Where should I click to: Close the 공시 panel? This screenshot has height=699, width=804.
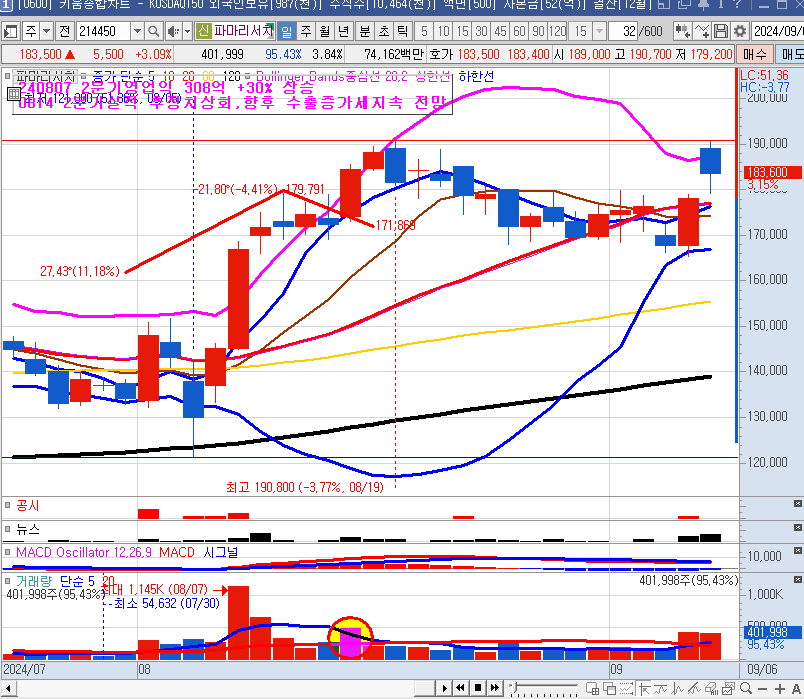tap(798, 504)
